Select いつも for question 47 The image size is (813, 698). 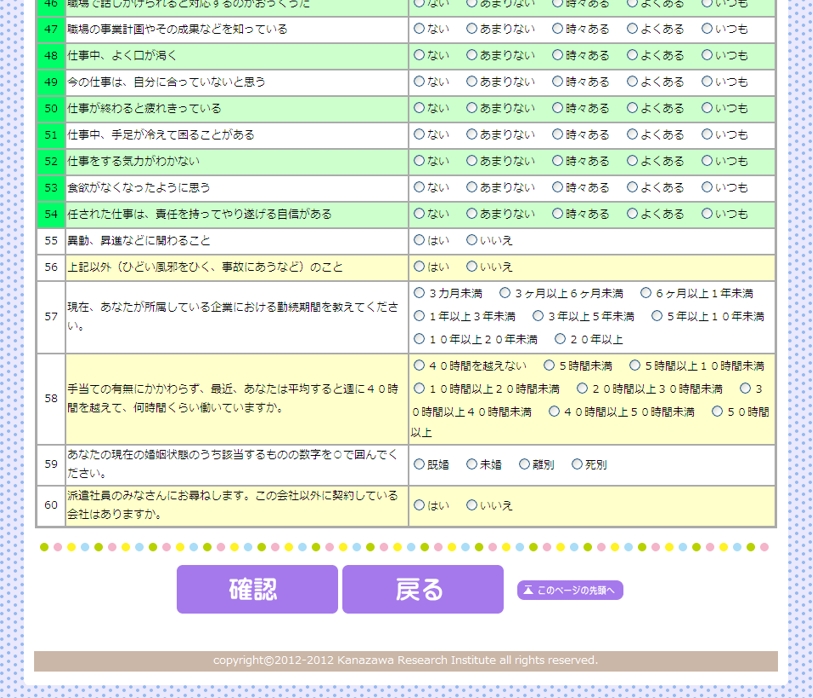click(707, 29)
